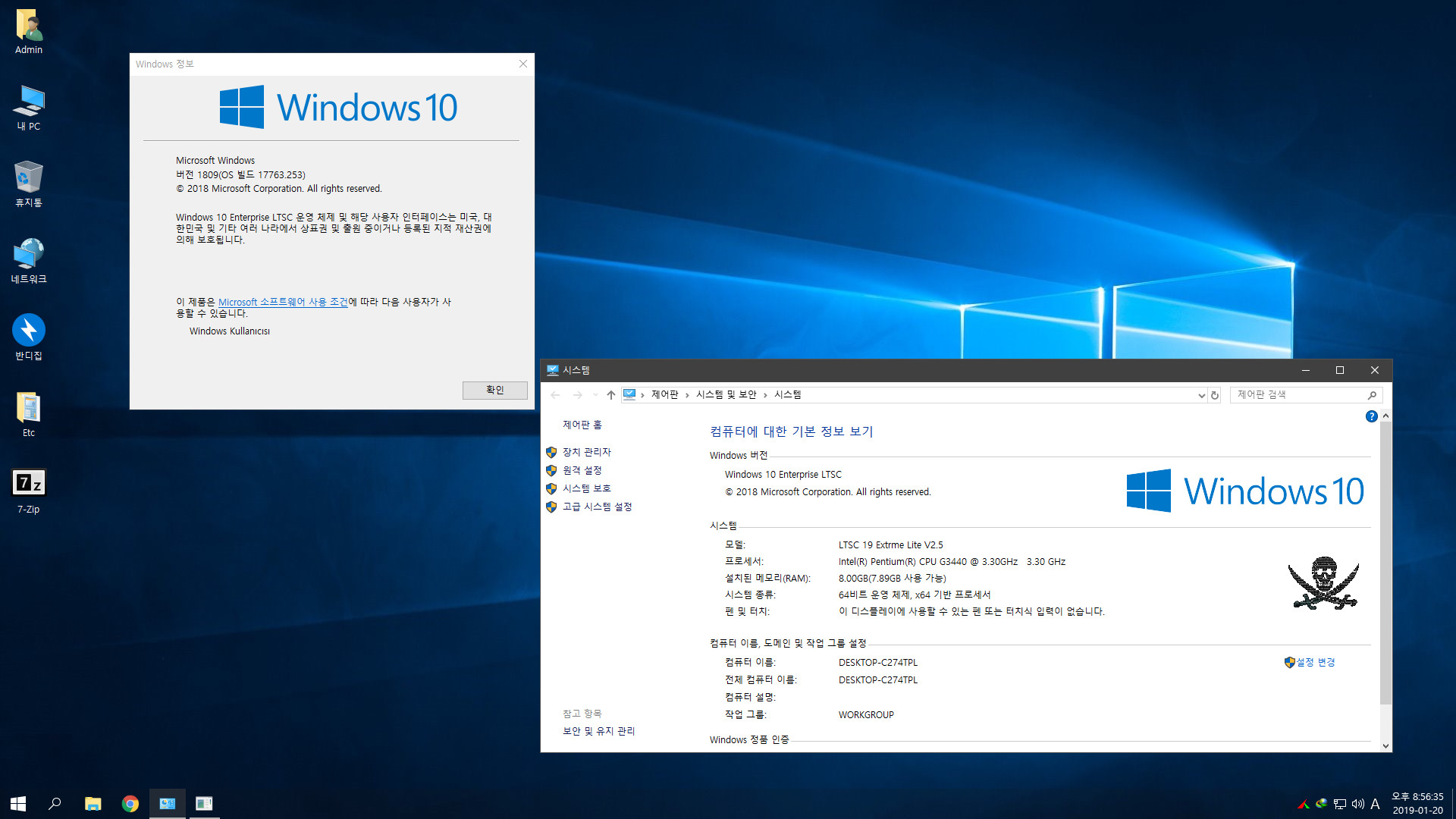Screen dimensions: 1456x819
Task: Click the 제어판 검색 search field
Action: pyautogui.click(x=1297, y=395)
